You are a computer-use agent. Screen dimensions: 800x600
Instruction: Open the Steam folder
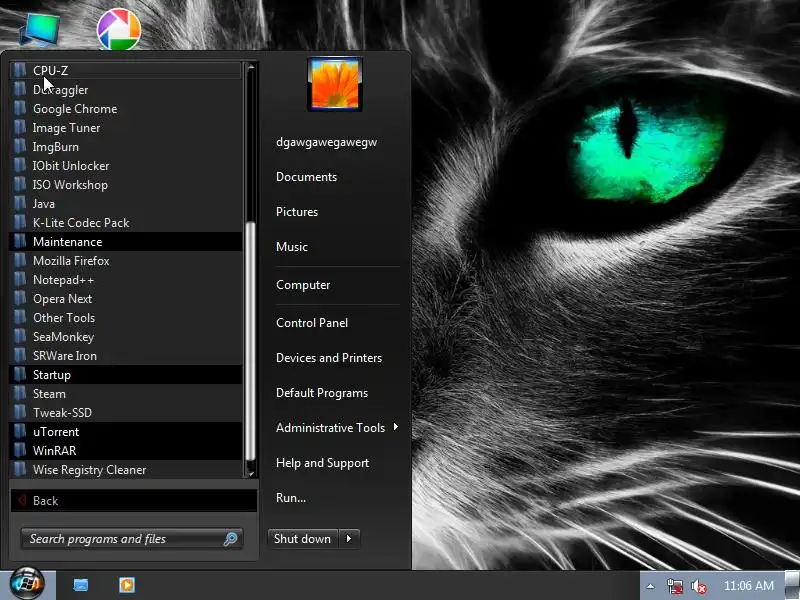pyautogui.click(x=126, y=393)
